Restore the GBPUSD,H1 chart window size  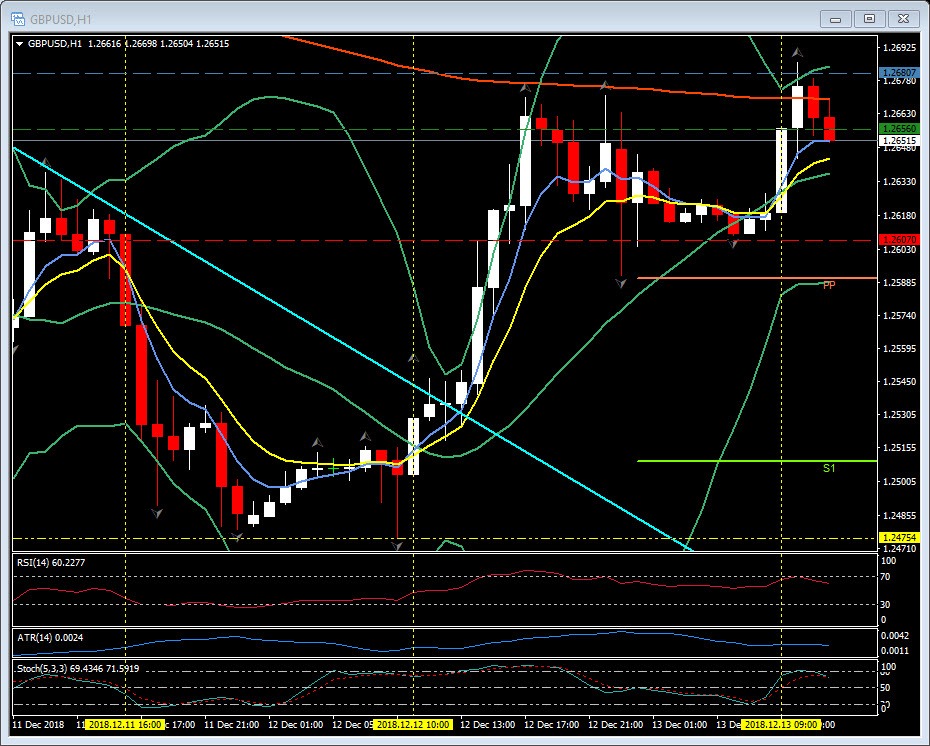[869, 18]
